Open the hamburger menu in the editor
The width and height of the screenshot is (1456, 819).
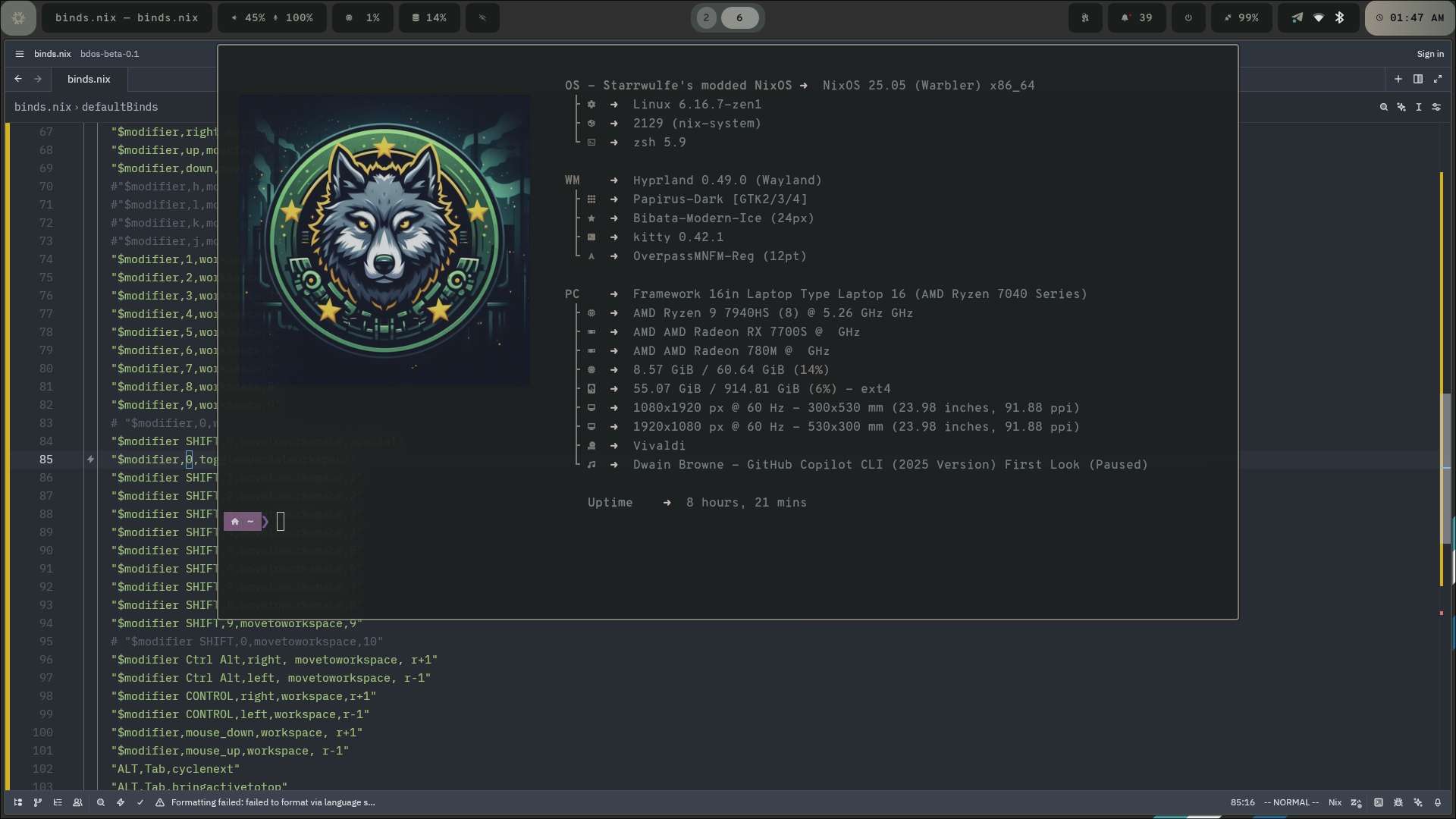pyautogui.click(x=19, y=54)
